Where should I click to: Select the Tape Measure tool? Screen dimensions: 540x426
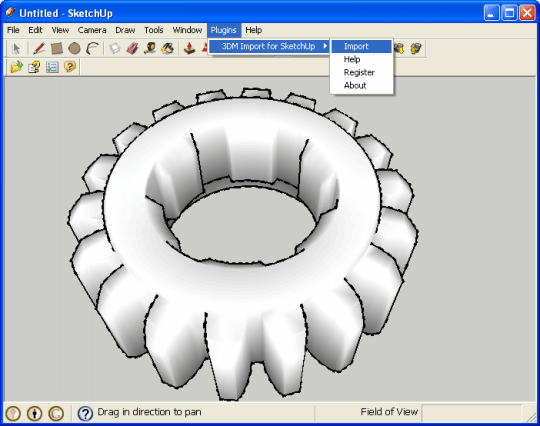pyautogui.click(x=150, y=49)
